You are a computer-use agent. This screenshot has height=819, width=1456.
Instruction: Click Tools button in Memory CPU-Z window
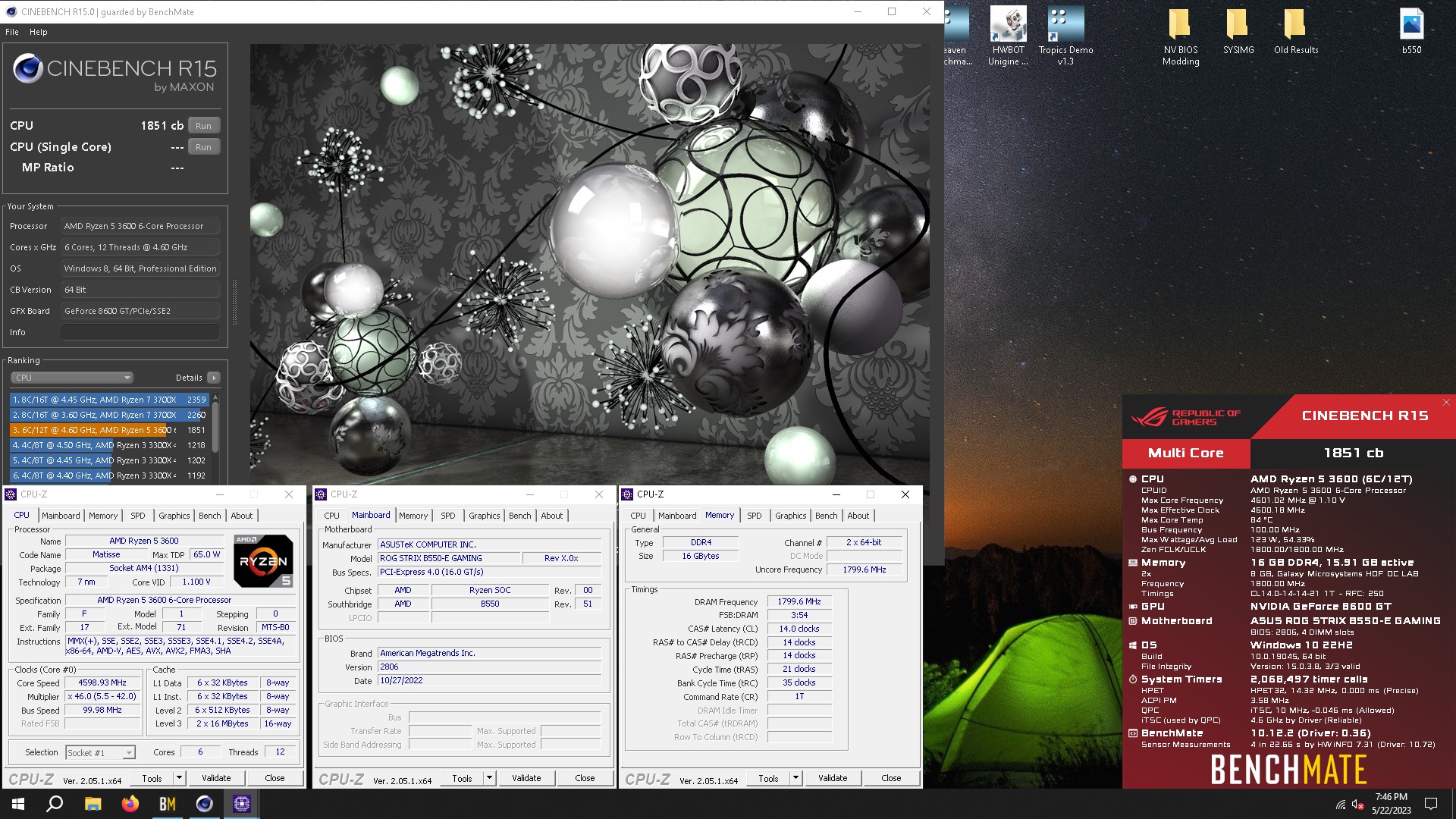768,778
